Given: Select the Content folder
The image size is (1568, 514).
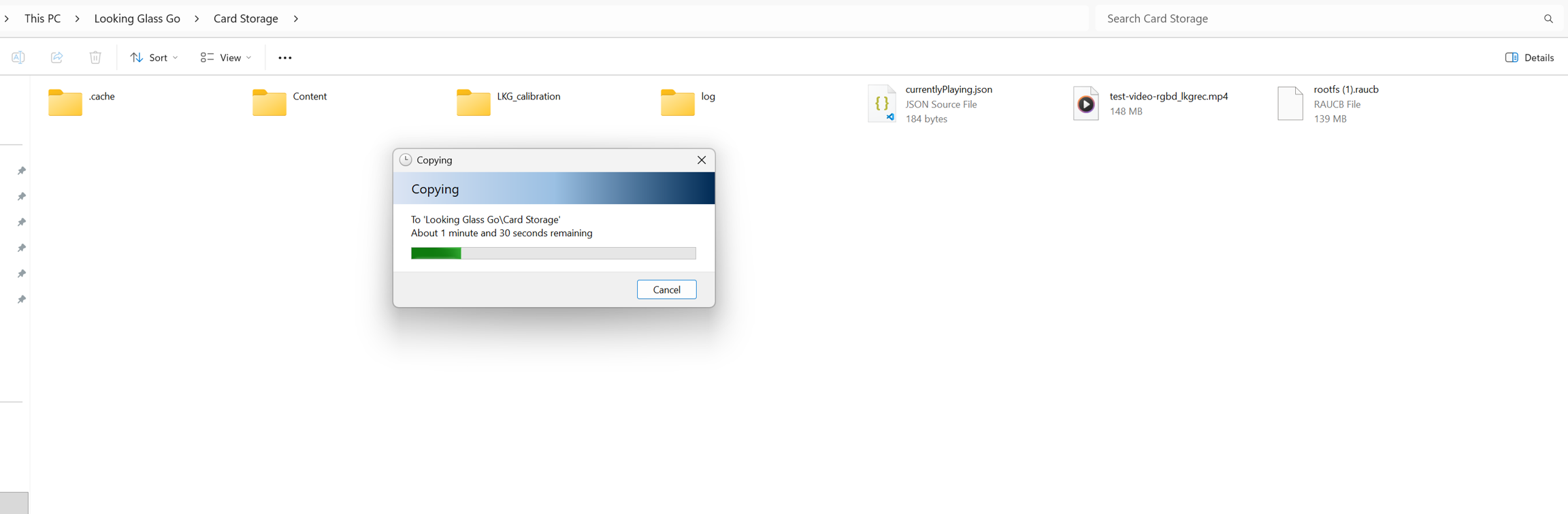Looking at the screenshot, I should [x=269, y=103].
